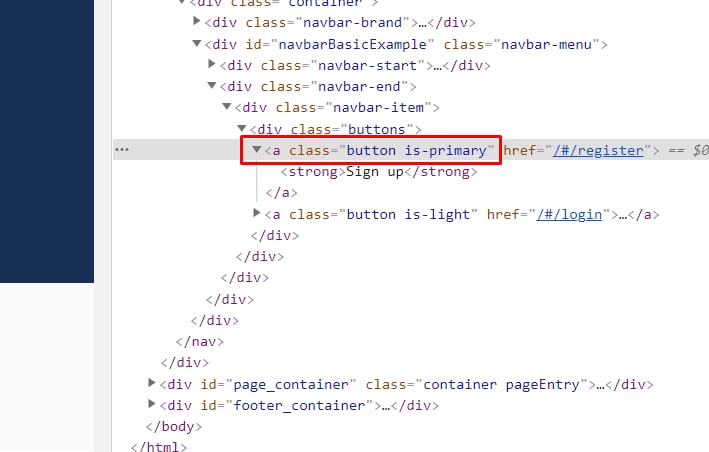
Task: Expand the button is-light anchor node
Action: coord(256,212)
